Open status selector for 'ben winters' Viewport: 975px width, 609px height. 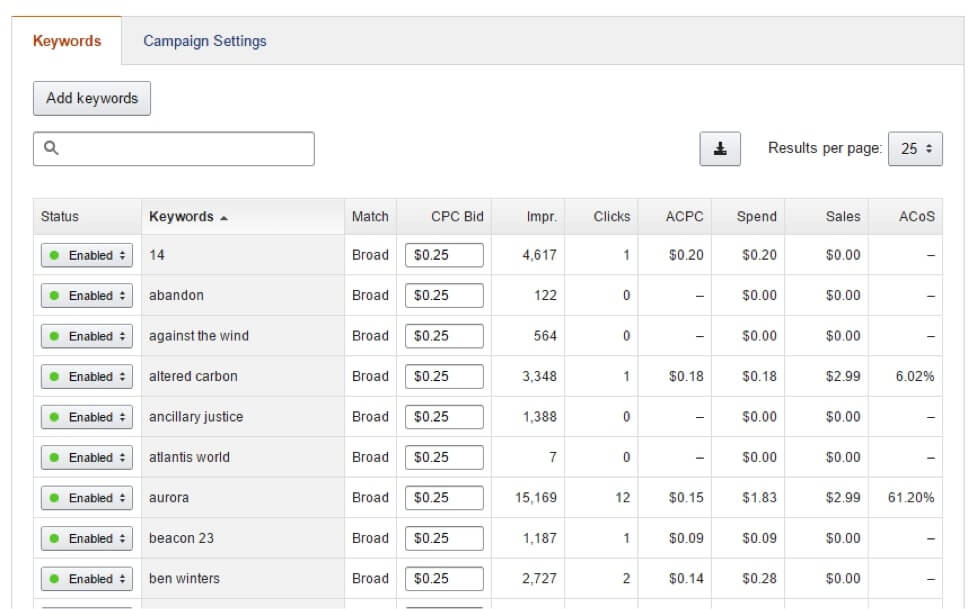tap(87, 579)
